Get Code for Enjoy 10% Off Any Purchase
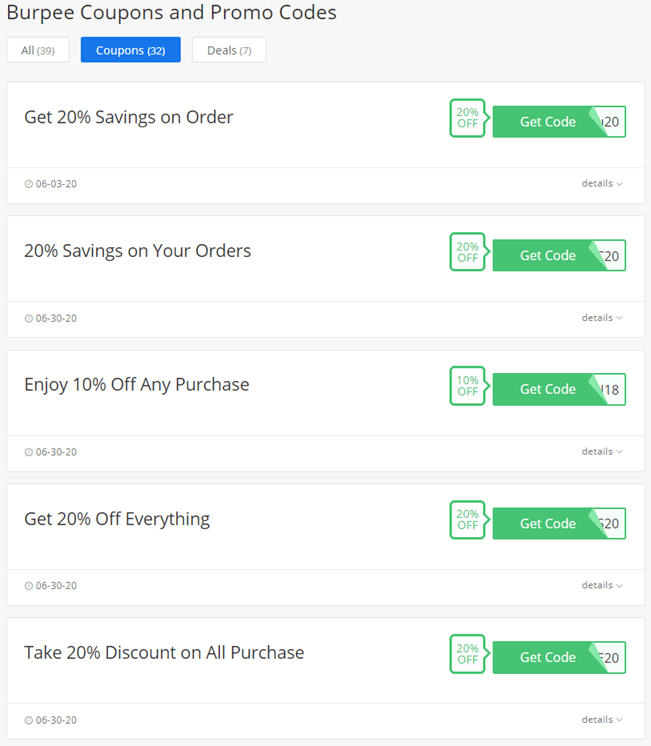 tap(559, 389)
